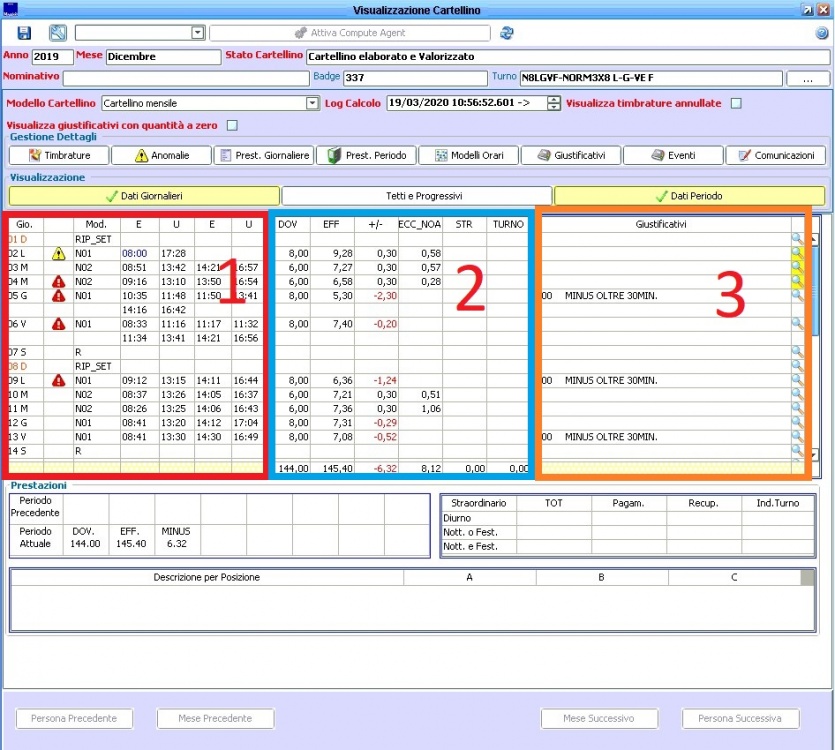Click the Anomalie button
Viewport: 835px width, 750px height.
(x=162, y=156)
